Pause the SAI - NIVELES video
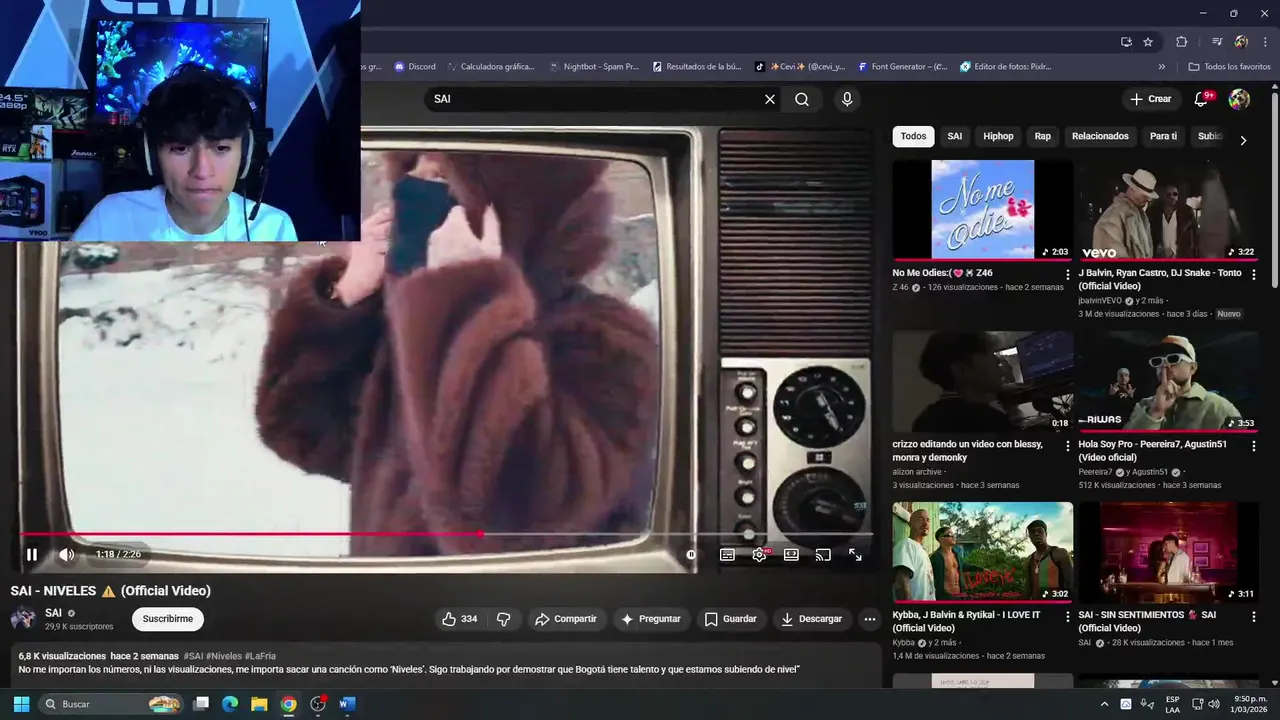This screenshot has height=720, width=1280. pos(32,554)
